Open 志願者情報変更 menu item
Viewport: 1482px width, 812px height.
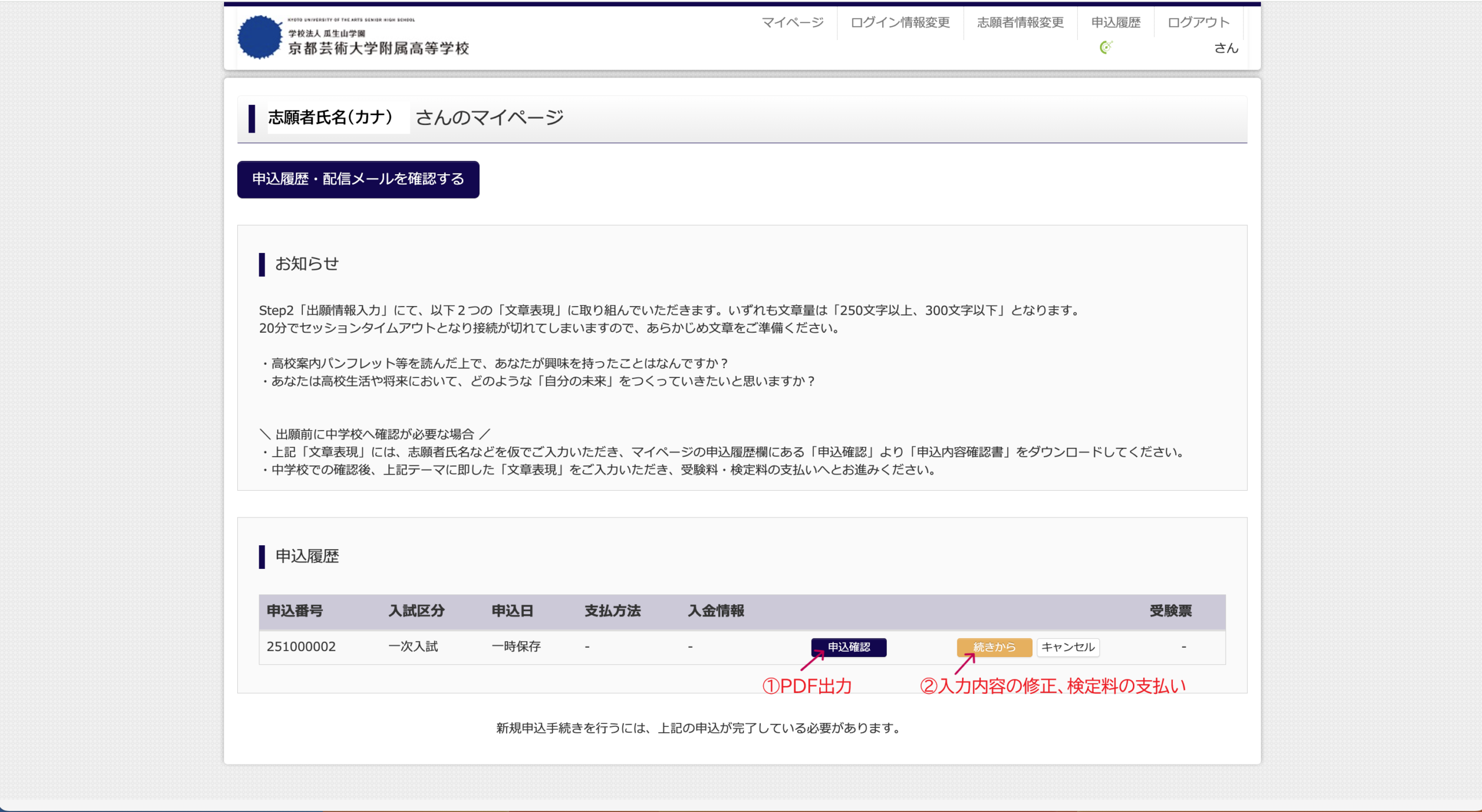pos(1020,23)
